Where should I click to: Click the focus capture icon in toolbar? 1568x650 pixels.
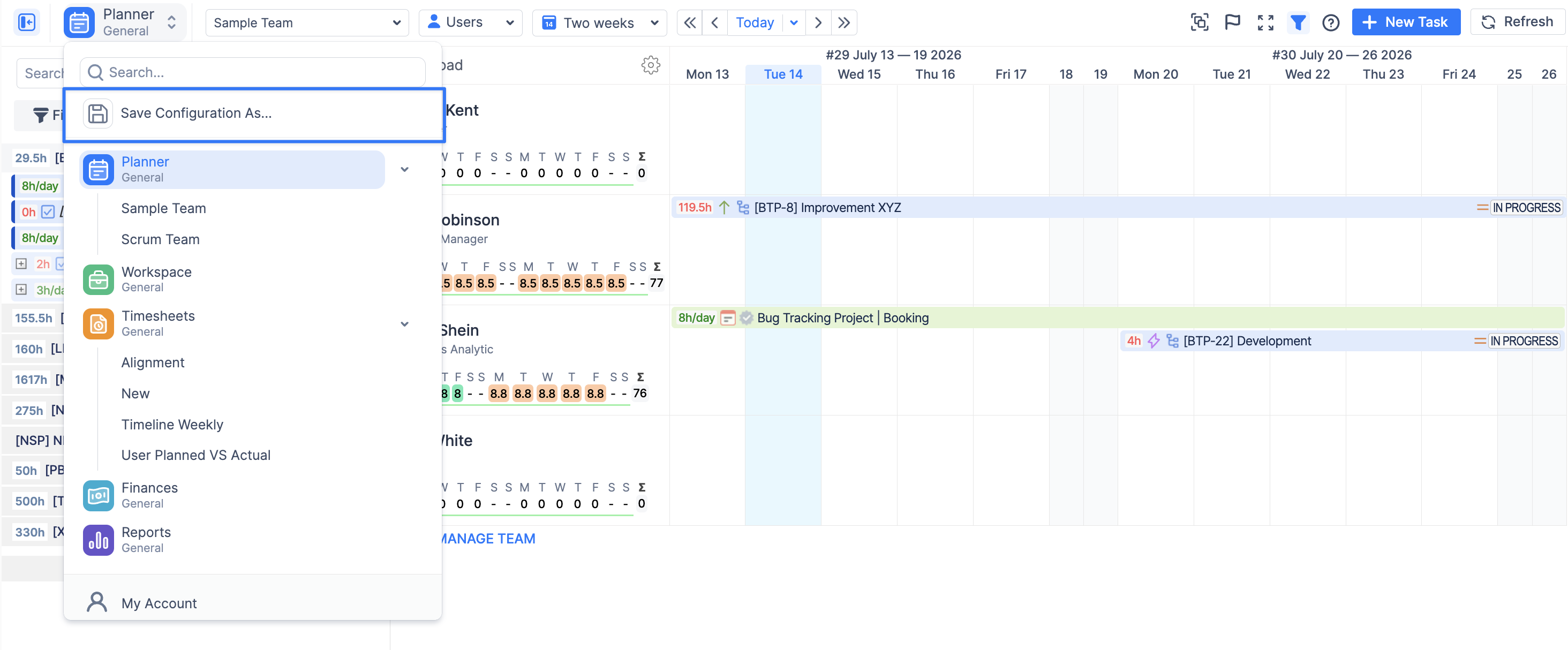tap(1199, 22)
